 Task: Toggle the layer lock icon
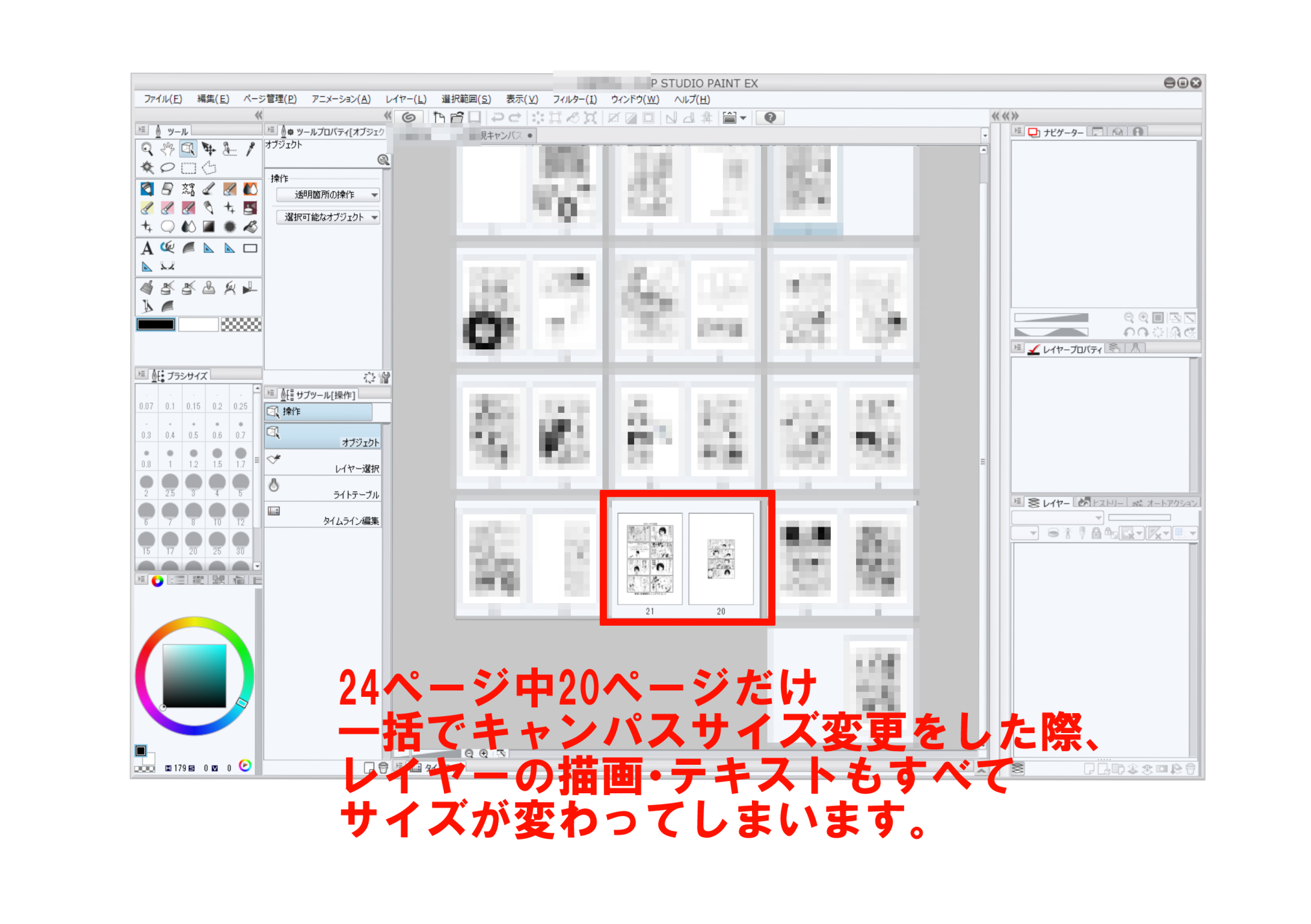1096,533
